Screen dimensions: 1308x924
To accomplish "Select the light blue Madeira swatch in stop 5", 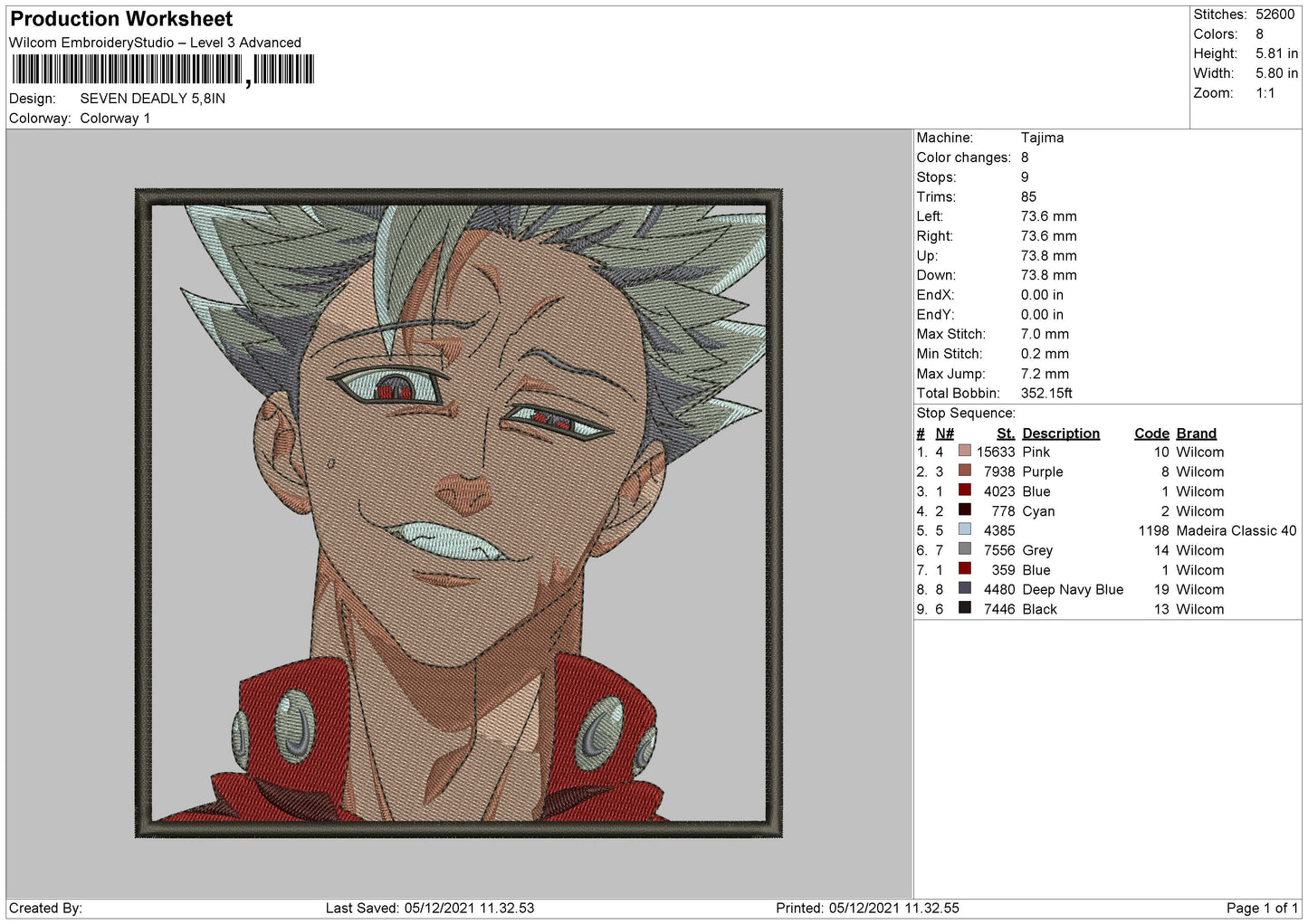I will click(965, 529).
